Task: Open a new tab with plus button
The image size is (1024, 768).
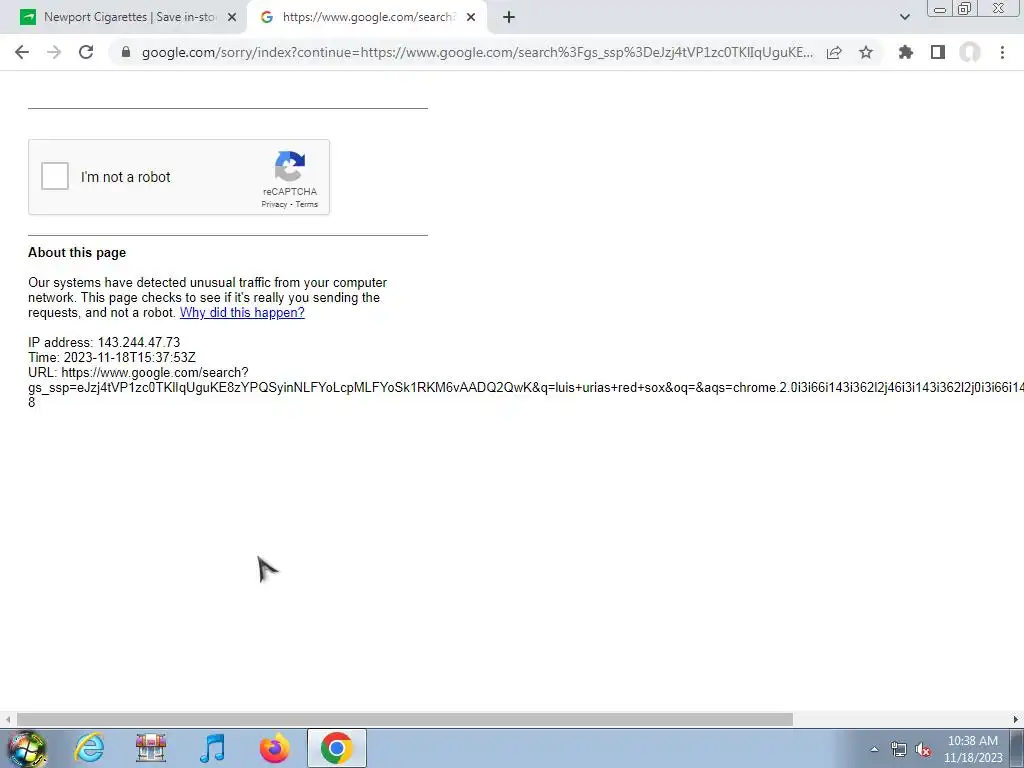Action: tap(509, 18)
